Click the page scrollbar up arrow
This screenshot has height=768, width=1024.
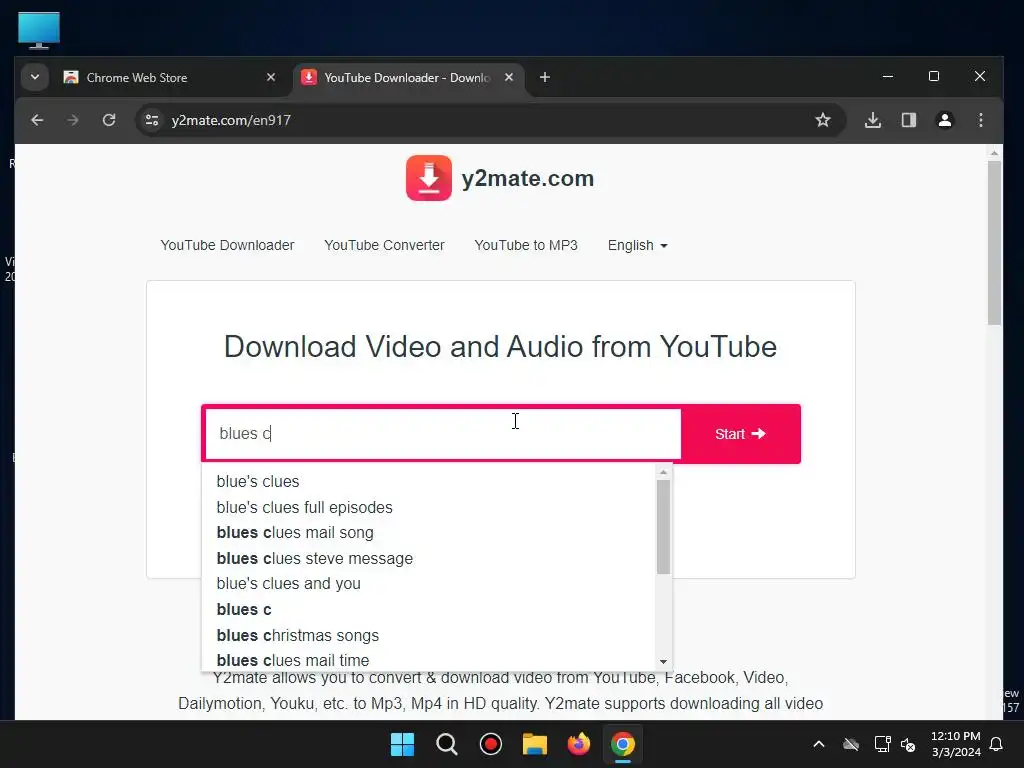pyautogui.click(x=994, y=153)
